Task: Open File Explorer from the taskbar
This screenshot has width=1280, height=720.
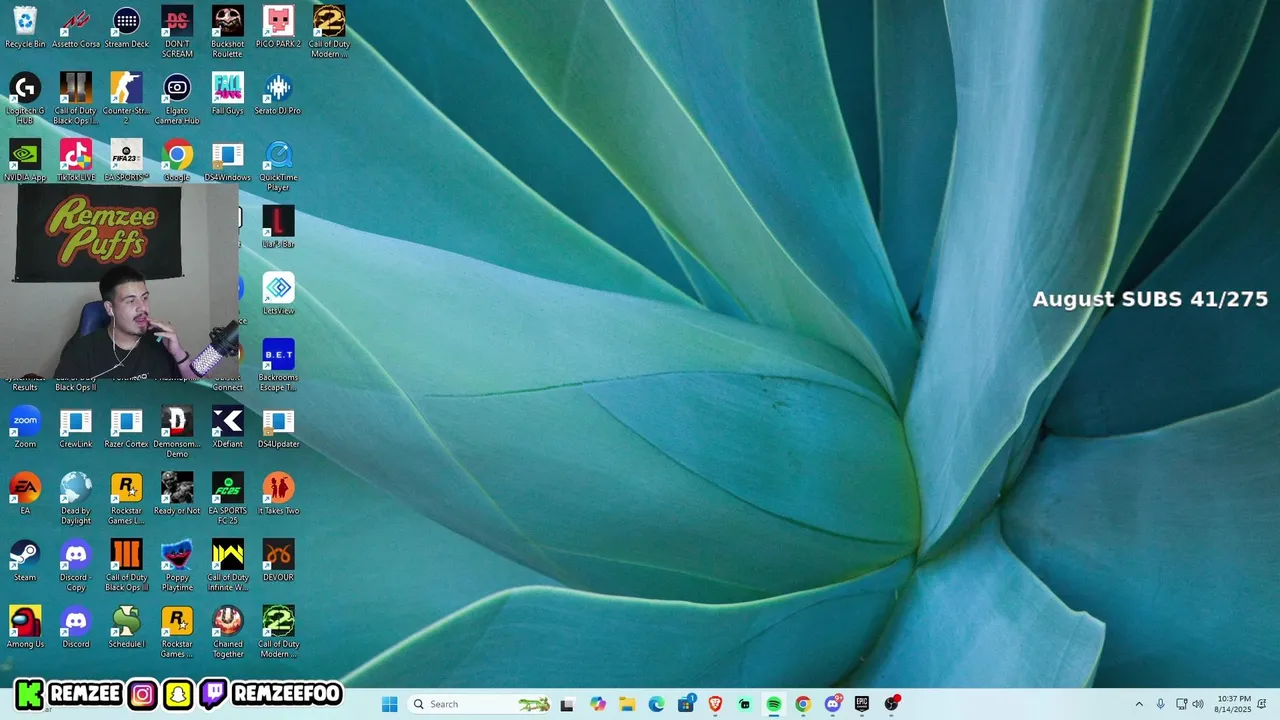Action: (x=627, y=704)
